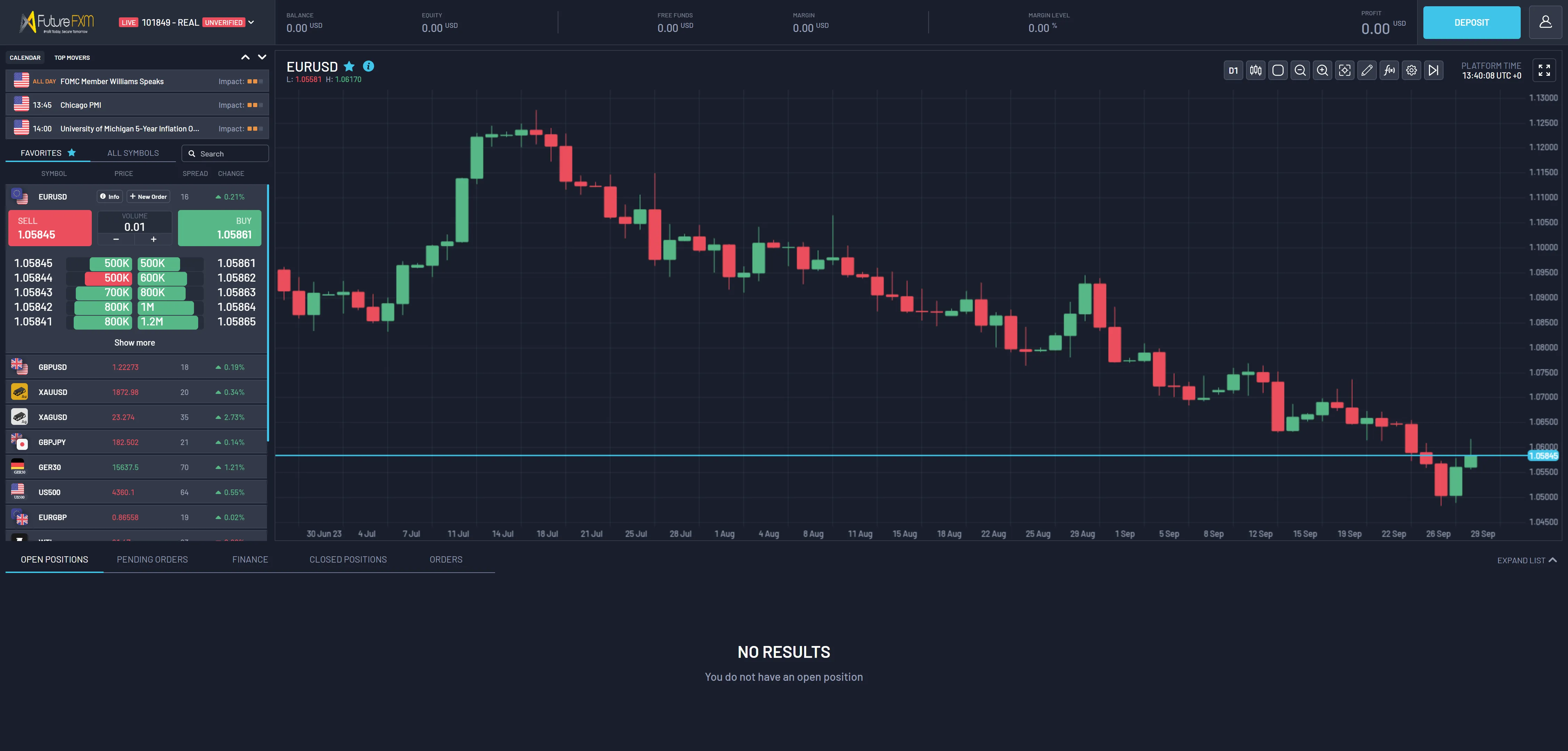Open the PENDING ORDERS tab
Image resolution: width=1568 pixels, height=751 pixels.
tap(152, 559)
